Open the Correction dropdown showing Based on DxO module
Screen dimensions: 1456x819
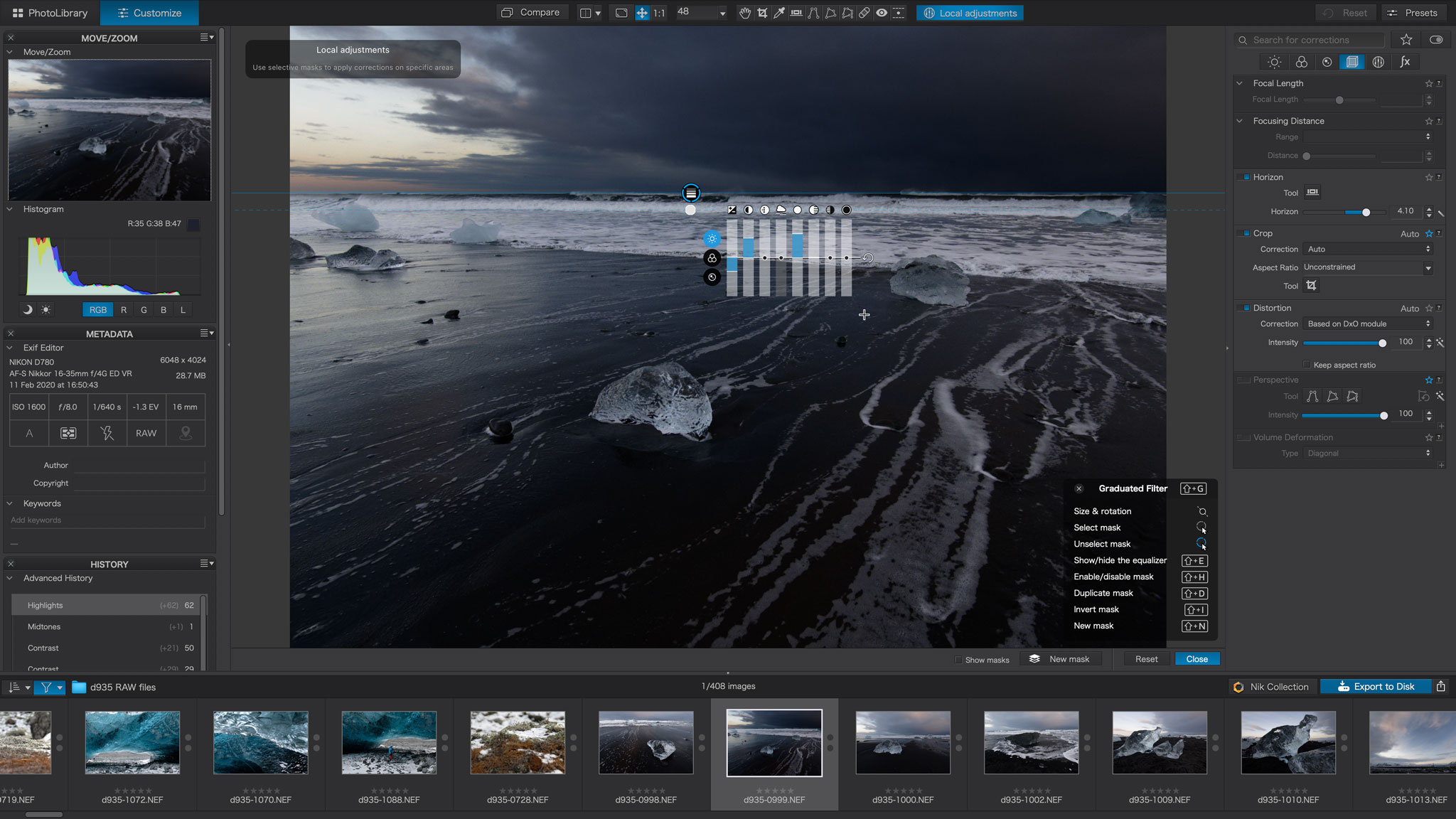click(1366, 323)
